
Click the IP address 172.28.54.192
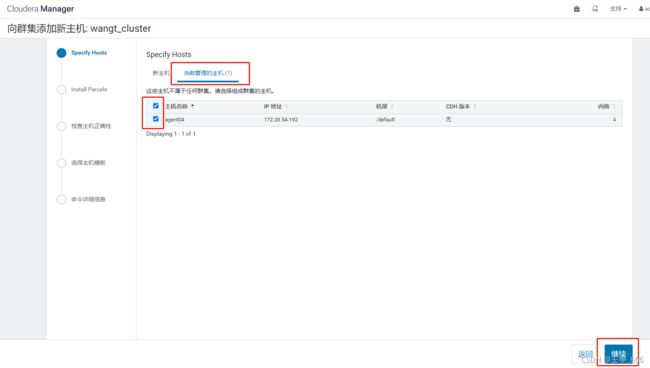click(281, 120)
